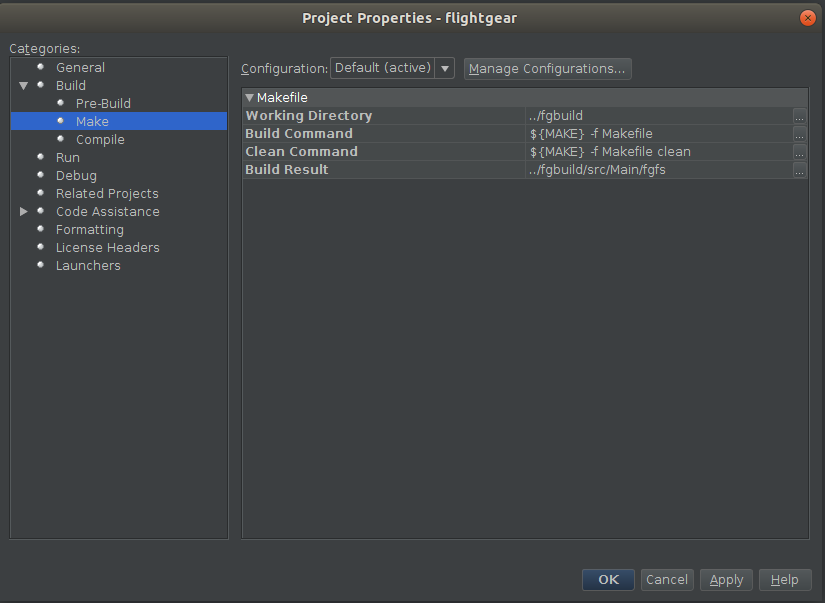The height and width of the screenshot is (603, 825).
Task: Click the Manage Configurations button
Action: pos(547,69)
